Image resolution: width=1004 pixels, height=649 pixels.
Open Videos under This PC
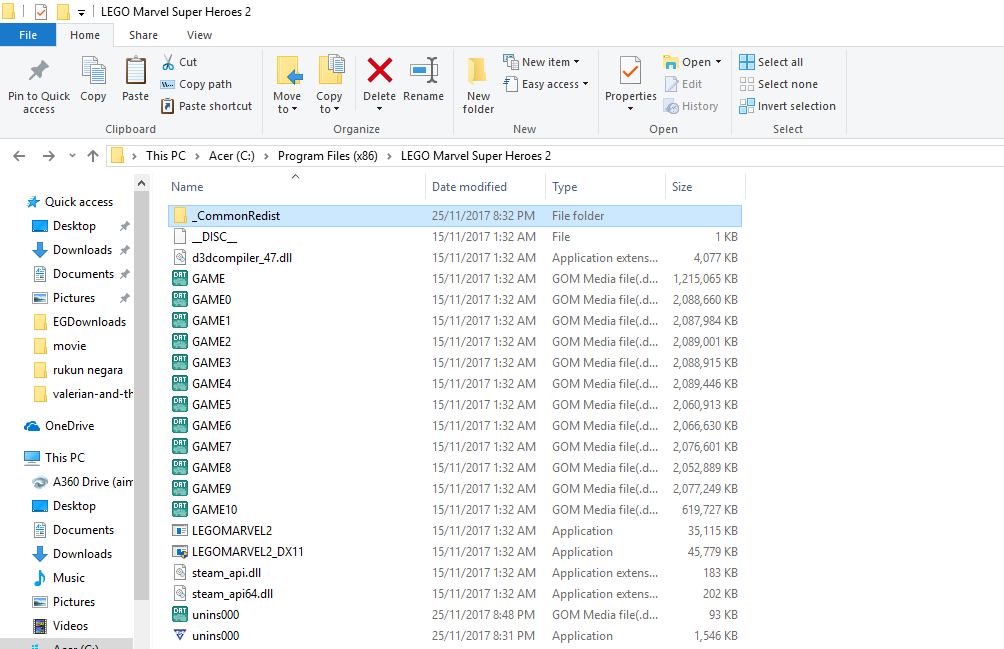point(61,626)
